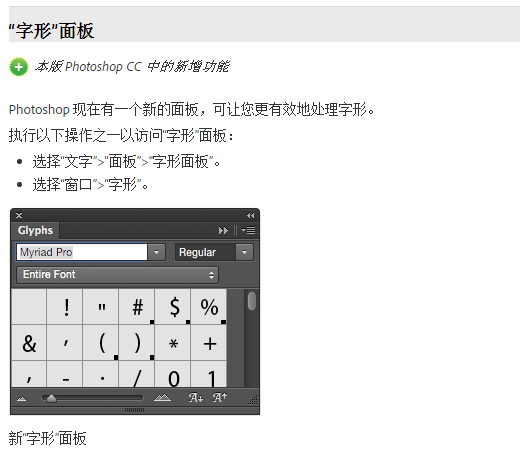The width and height of the screenshot is (520, 461).
Task: Click the italic Photoshop CC new feature note
Action: (x=132, y=66)
